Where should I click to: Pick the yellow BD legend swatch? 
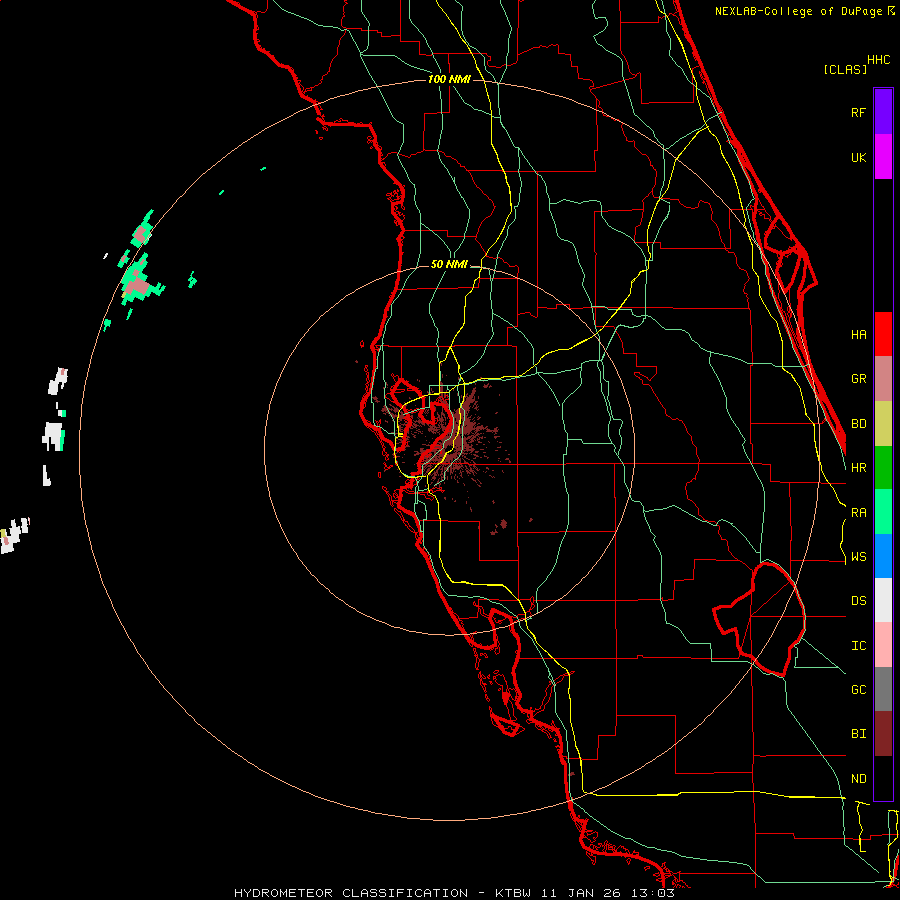coord(883,424)
